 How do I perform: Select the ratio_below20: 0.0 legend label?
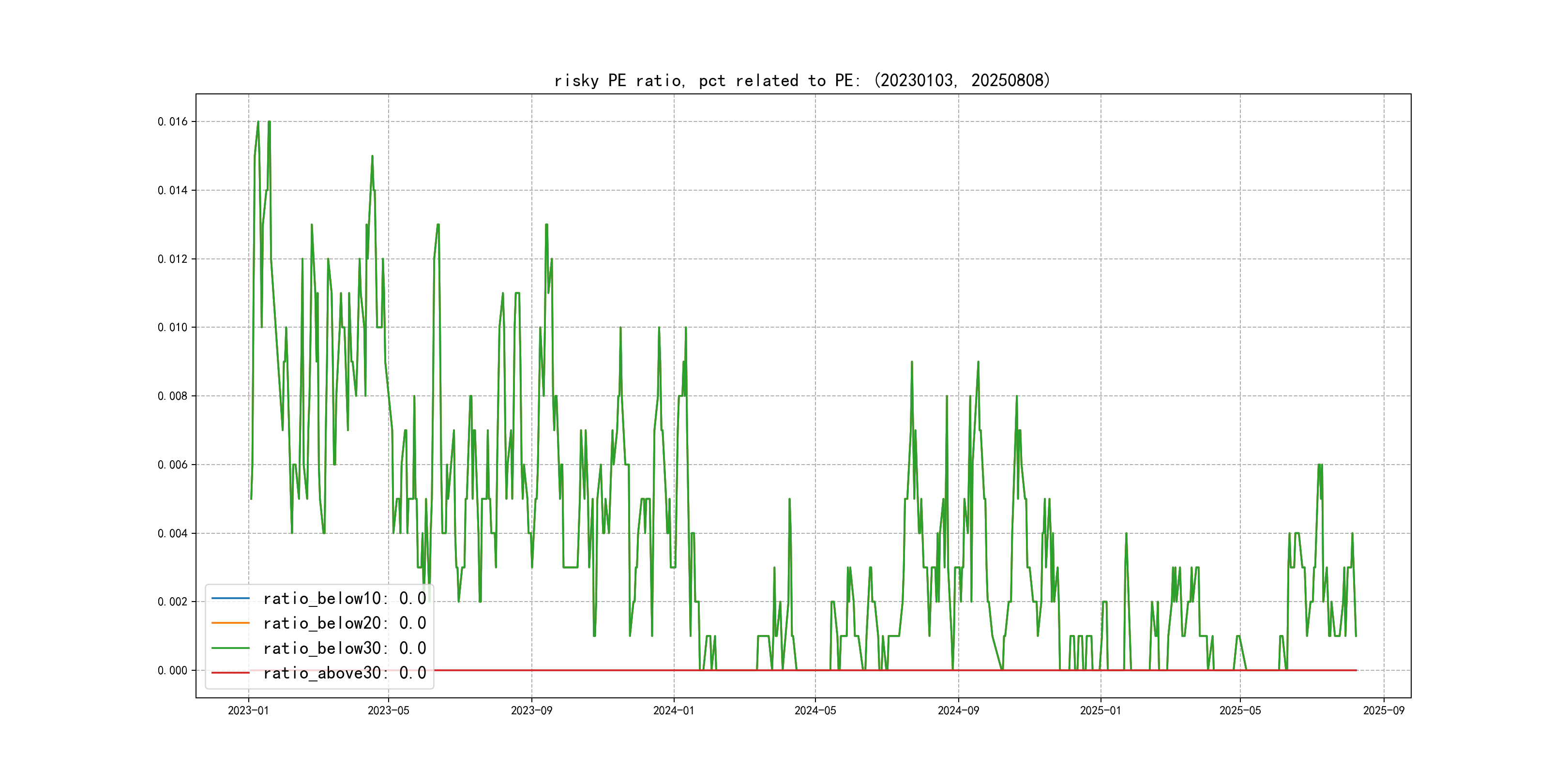(x=344, y=623)
